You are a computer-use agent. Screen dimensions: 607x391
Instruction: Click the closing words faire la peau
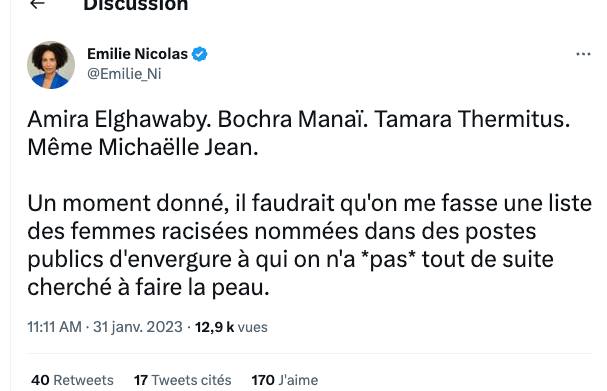[x=202, y=288]
